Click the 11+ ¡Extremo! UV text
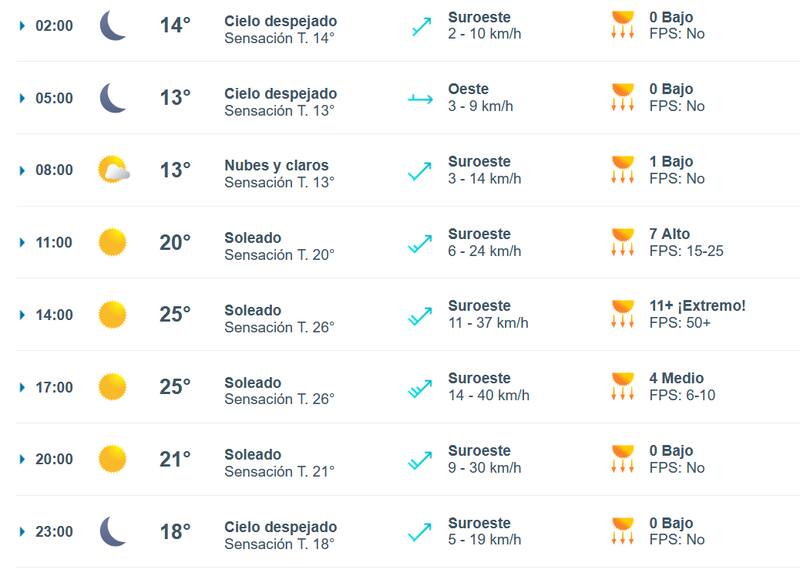 (x=697, y=306)
